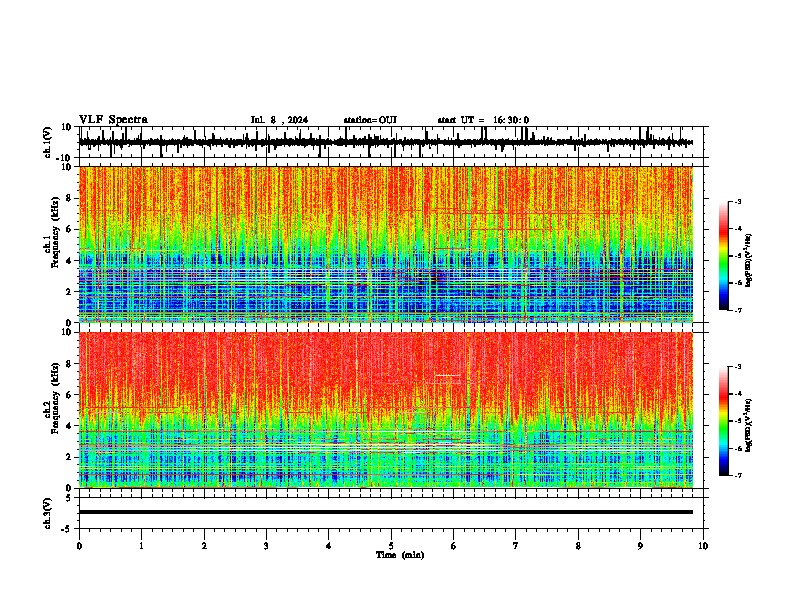Click the "6" kHz tick of ch.2 spectrogram
This screenshot has width=792, height=612.
tap(69, 395)
